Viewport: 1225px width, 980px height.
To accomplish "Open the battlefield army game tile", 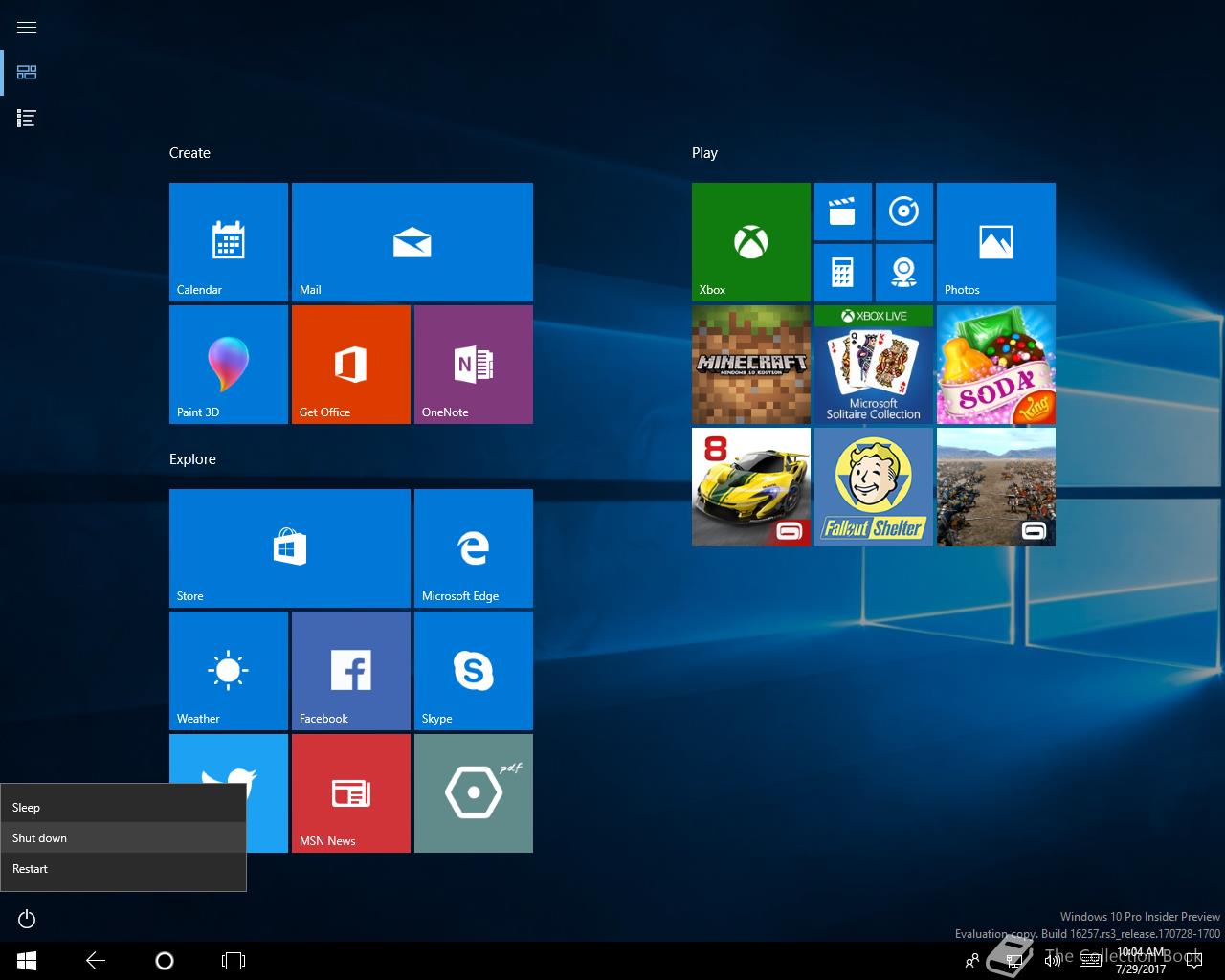I will (x=996, y=487).
